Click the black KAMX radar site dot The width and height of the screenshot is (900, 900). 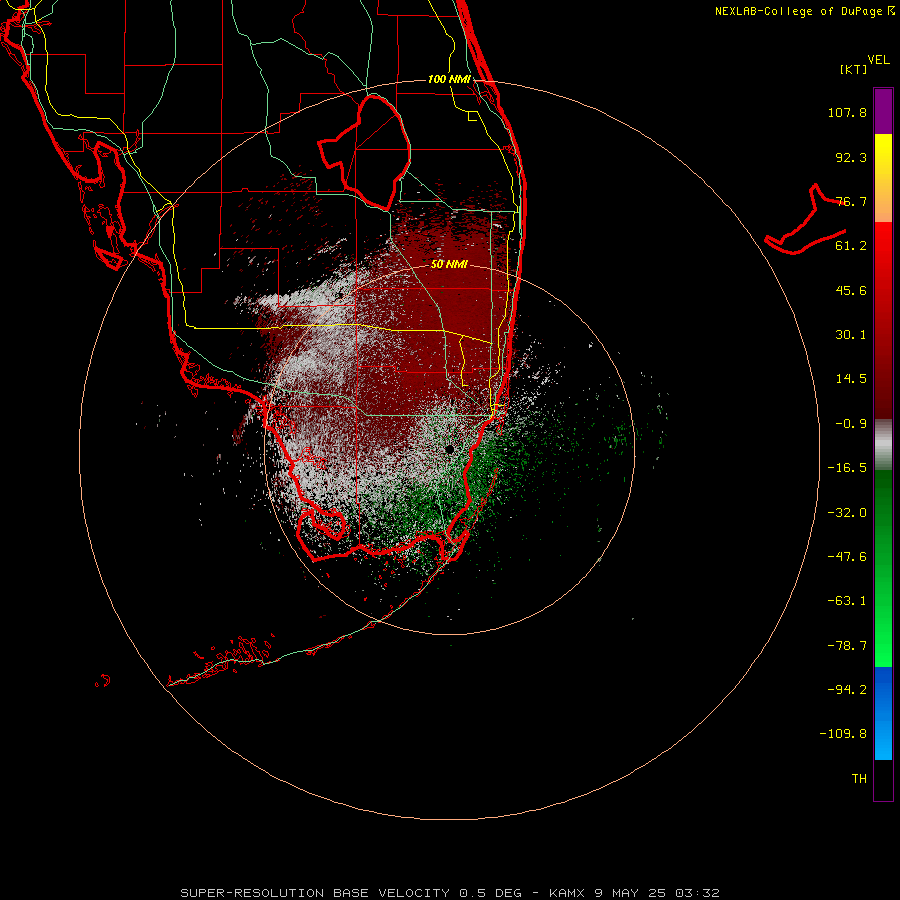click(449, 449)
